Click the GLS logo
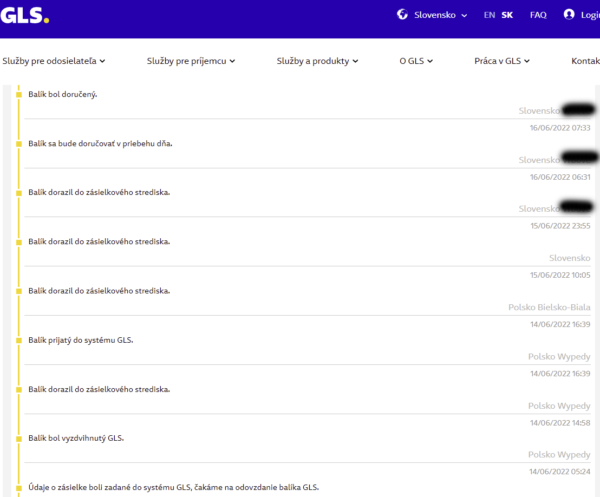The image size is (600, 497). (23, 14)
